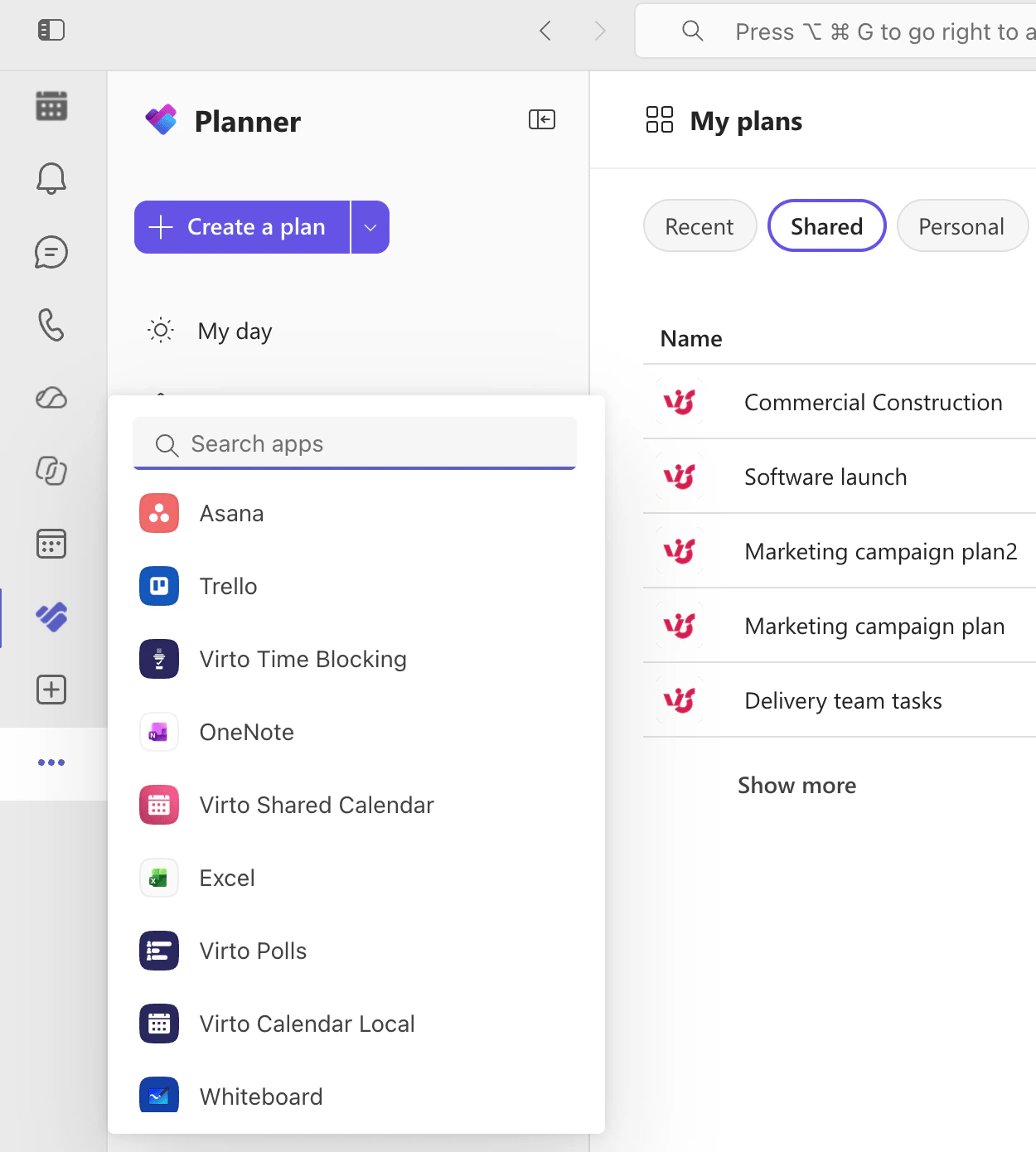Viewport: 1036px width, 1152px height.
Task: Open the Copilot icon in the rail
Action: (x=51, y=471)
